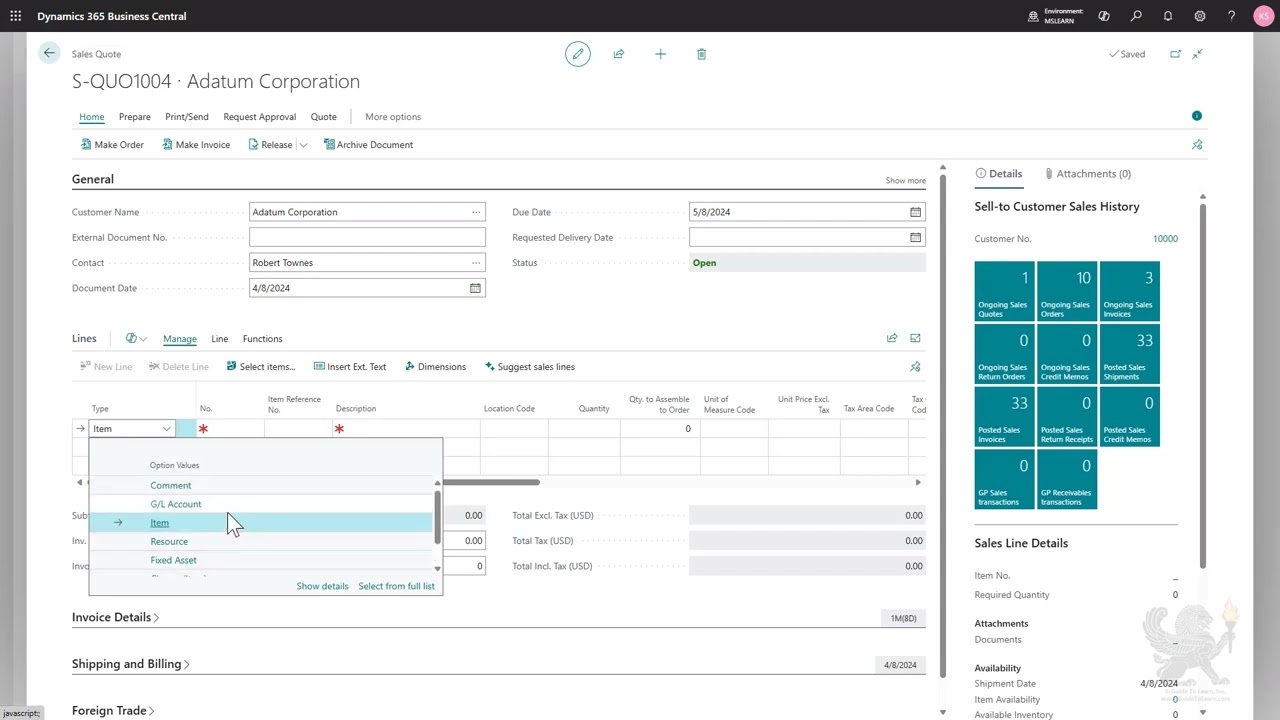Open the Customer Name lookup ellipsis
The image size is (1280, 720).
click(x=476, y=212)
